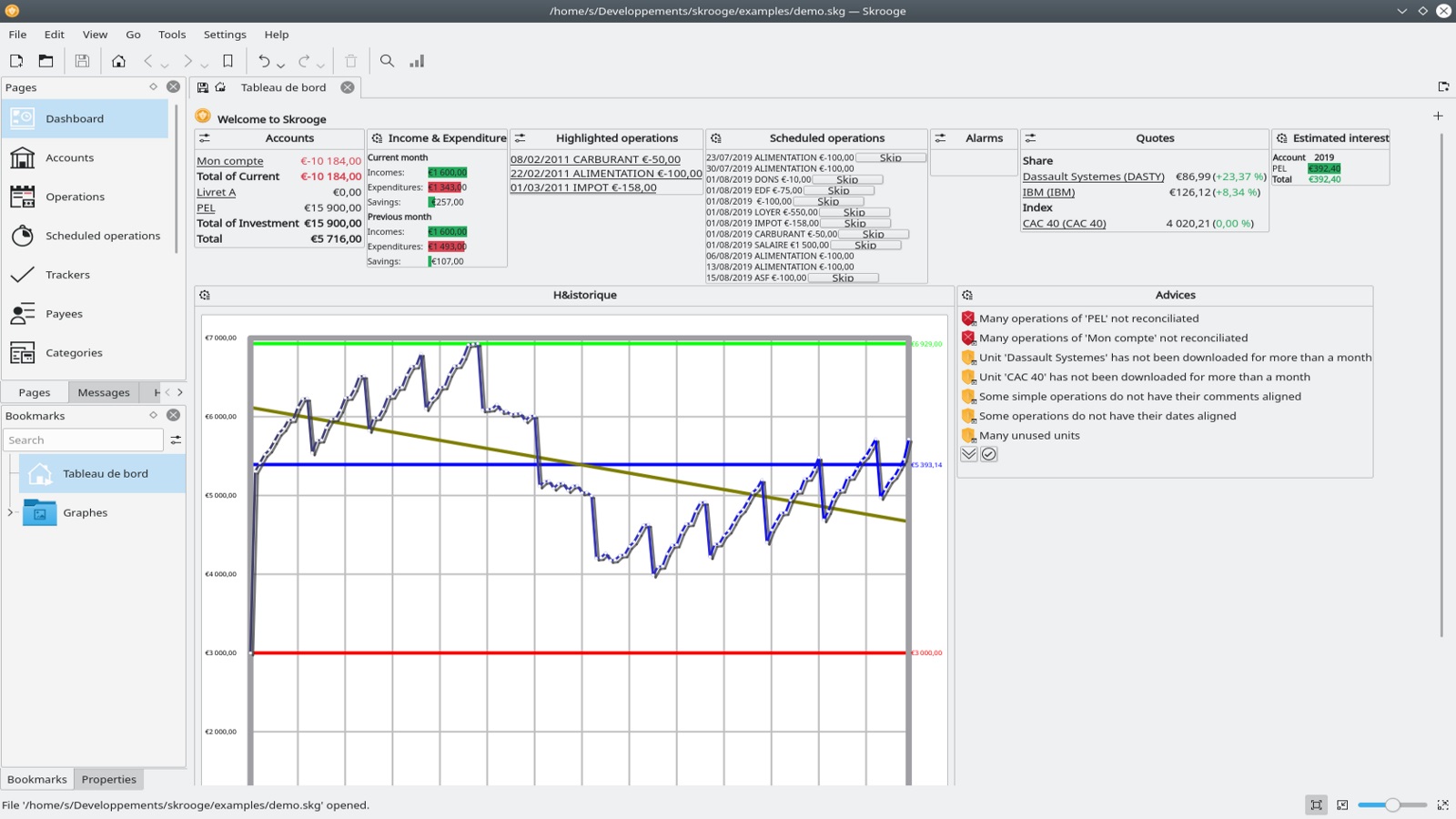This screenshot has height=819, width=1456.
Task: Select the Categories sidebar icon
Action: pos(74,353)
